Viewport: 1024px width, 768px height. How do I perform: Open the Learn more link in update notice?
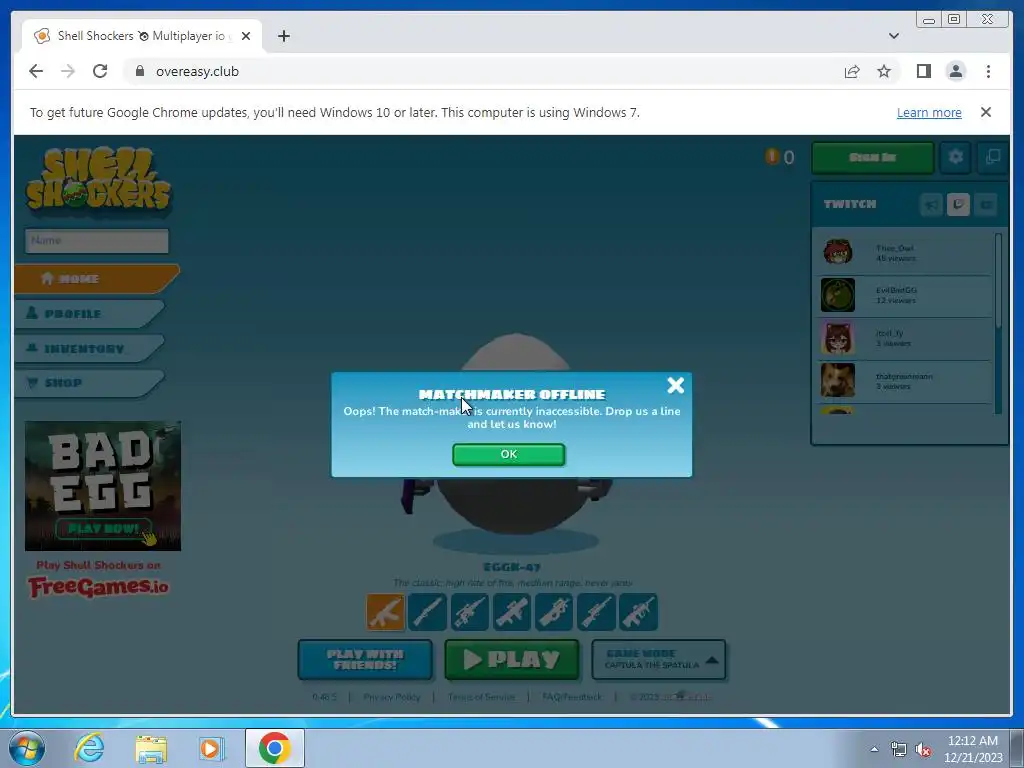click(x=929, y=112)
